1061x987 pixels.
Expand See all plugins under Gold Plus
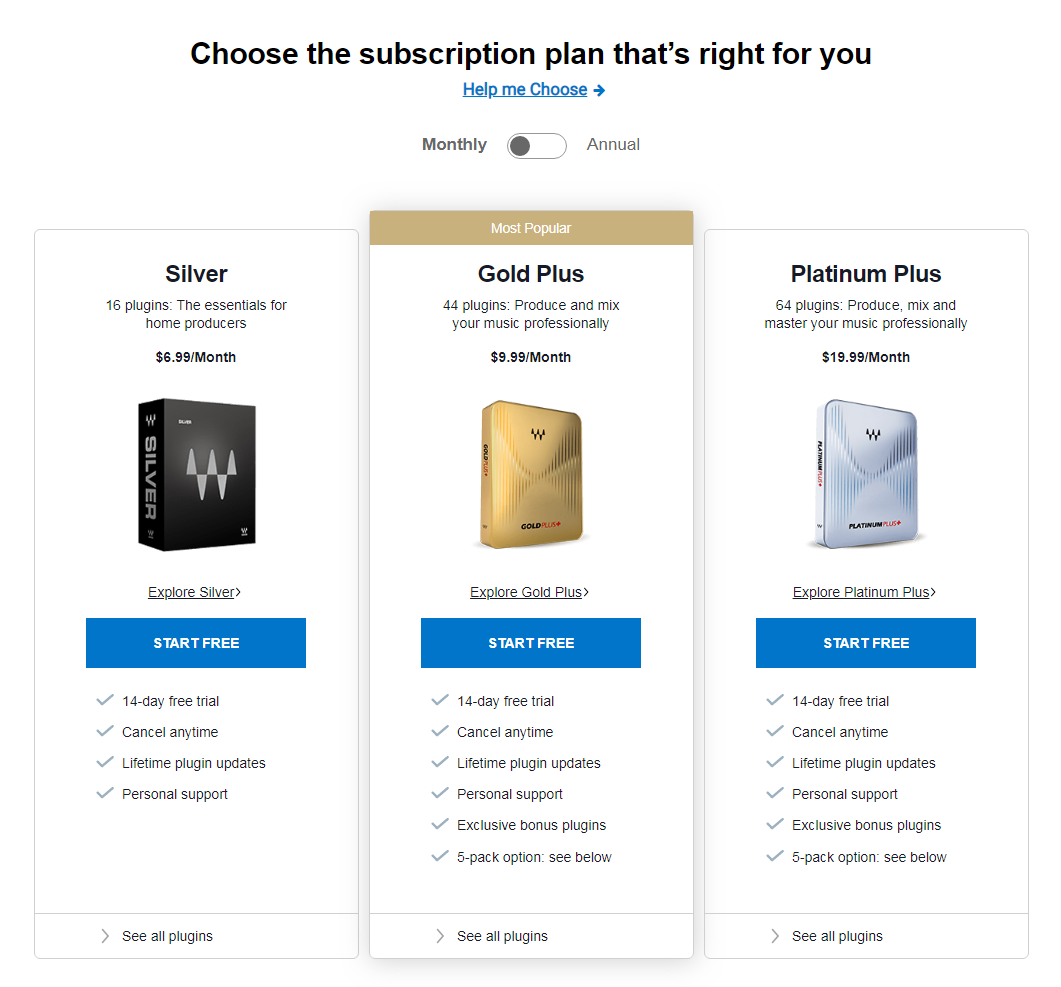coord(502,937)
